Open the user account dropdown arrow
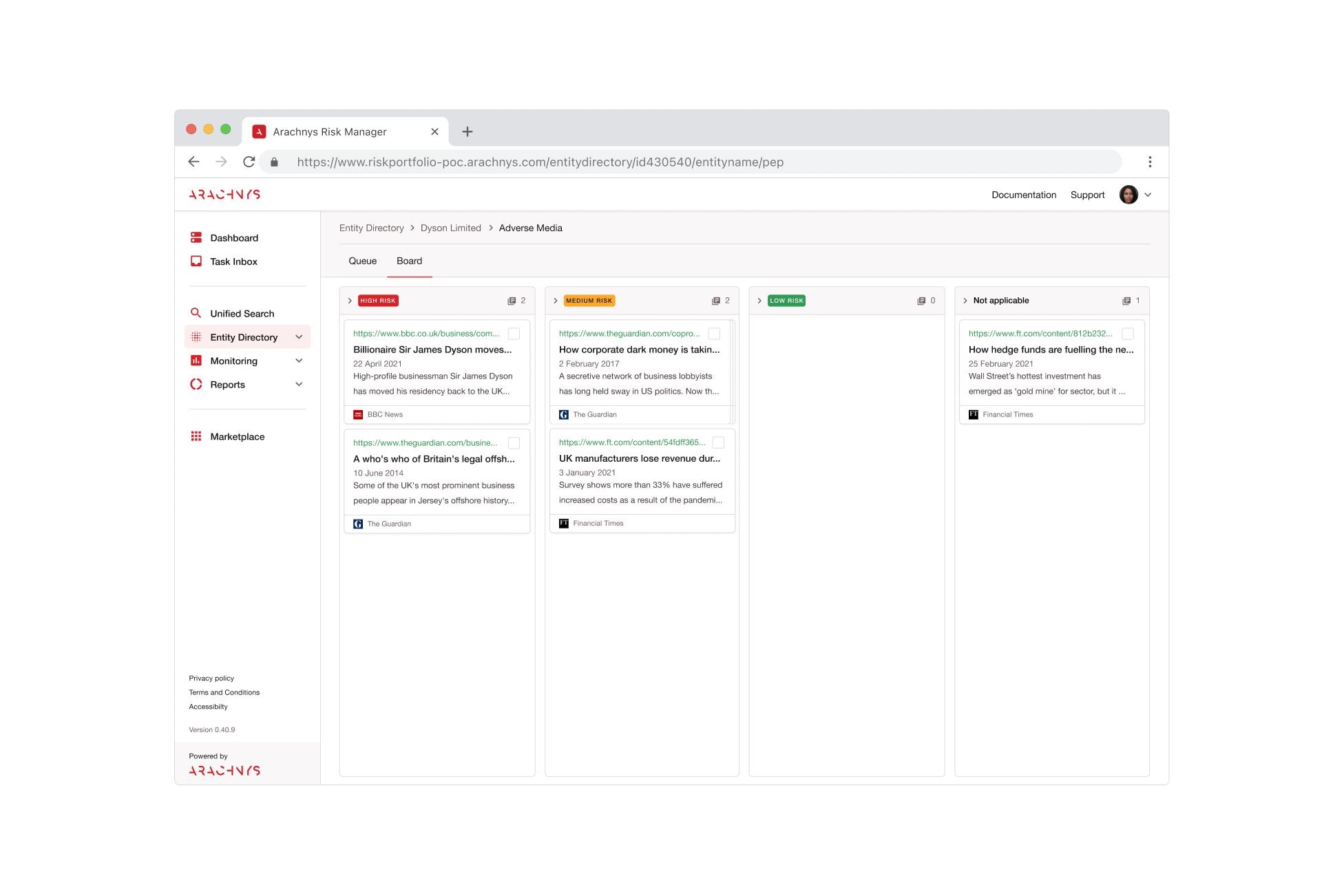 1148,195
